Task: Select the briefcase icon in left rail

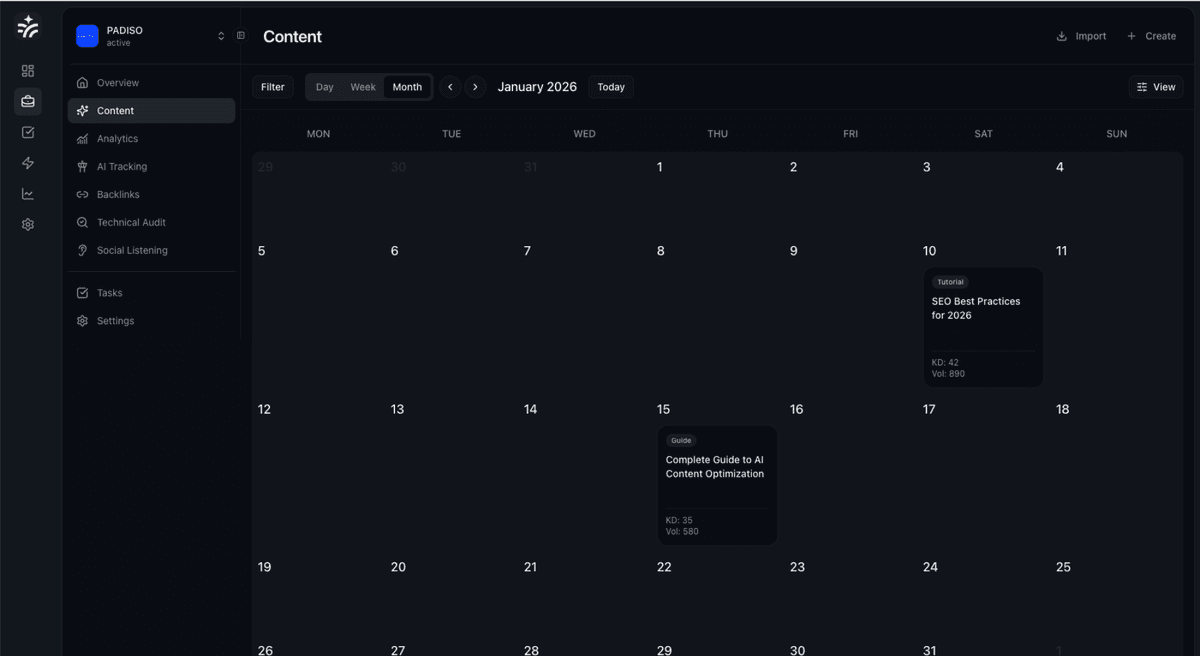Action: point(28,101)
